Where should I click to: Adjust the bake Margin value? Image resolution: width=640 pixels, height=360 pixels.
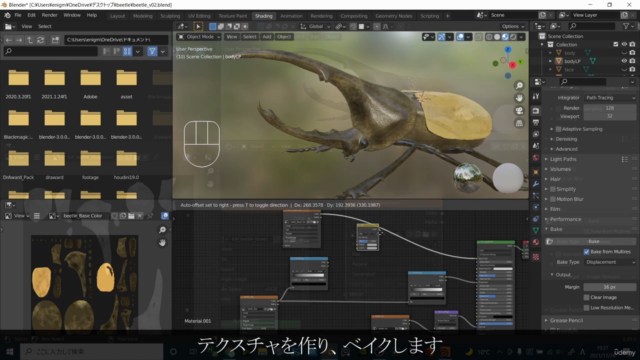(x=610, y=287)
